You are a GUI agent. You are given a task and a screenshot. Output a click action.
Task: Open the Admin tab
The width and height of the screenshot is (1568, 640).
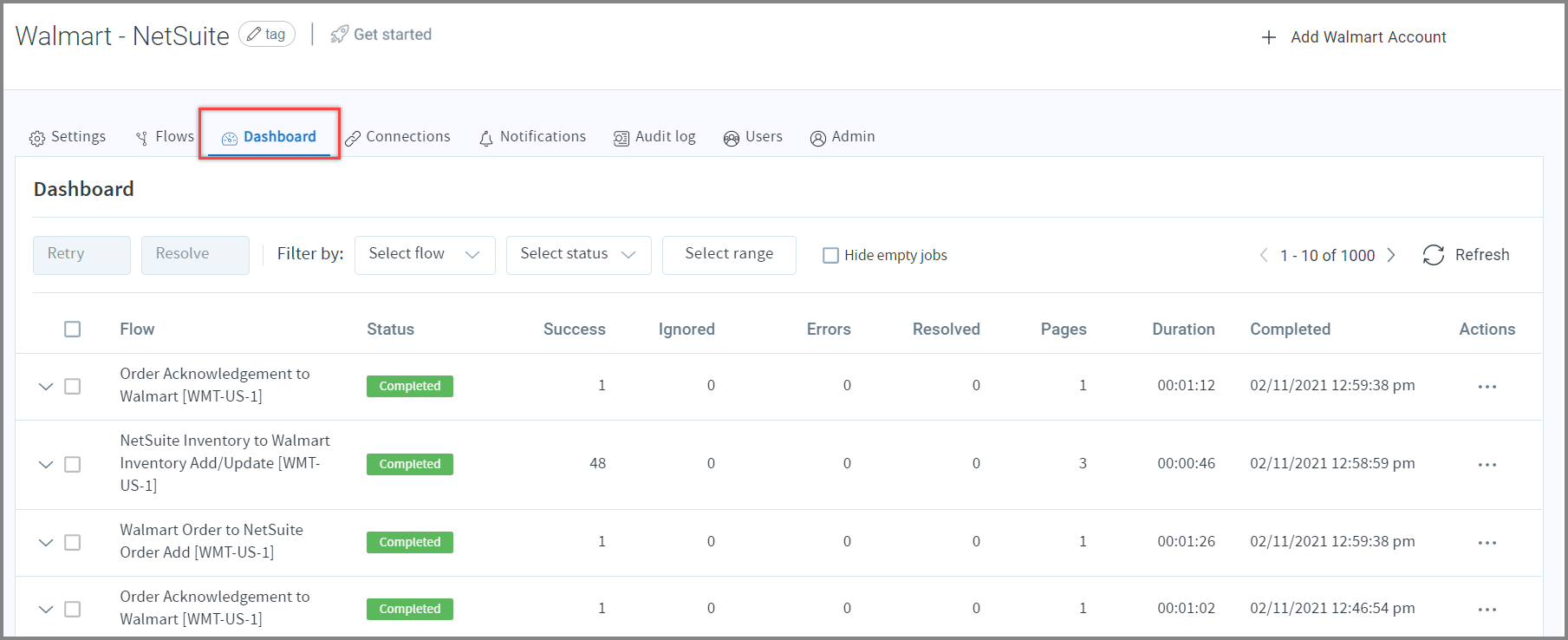[843, 137]
